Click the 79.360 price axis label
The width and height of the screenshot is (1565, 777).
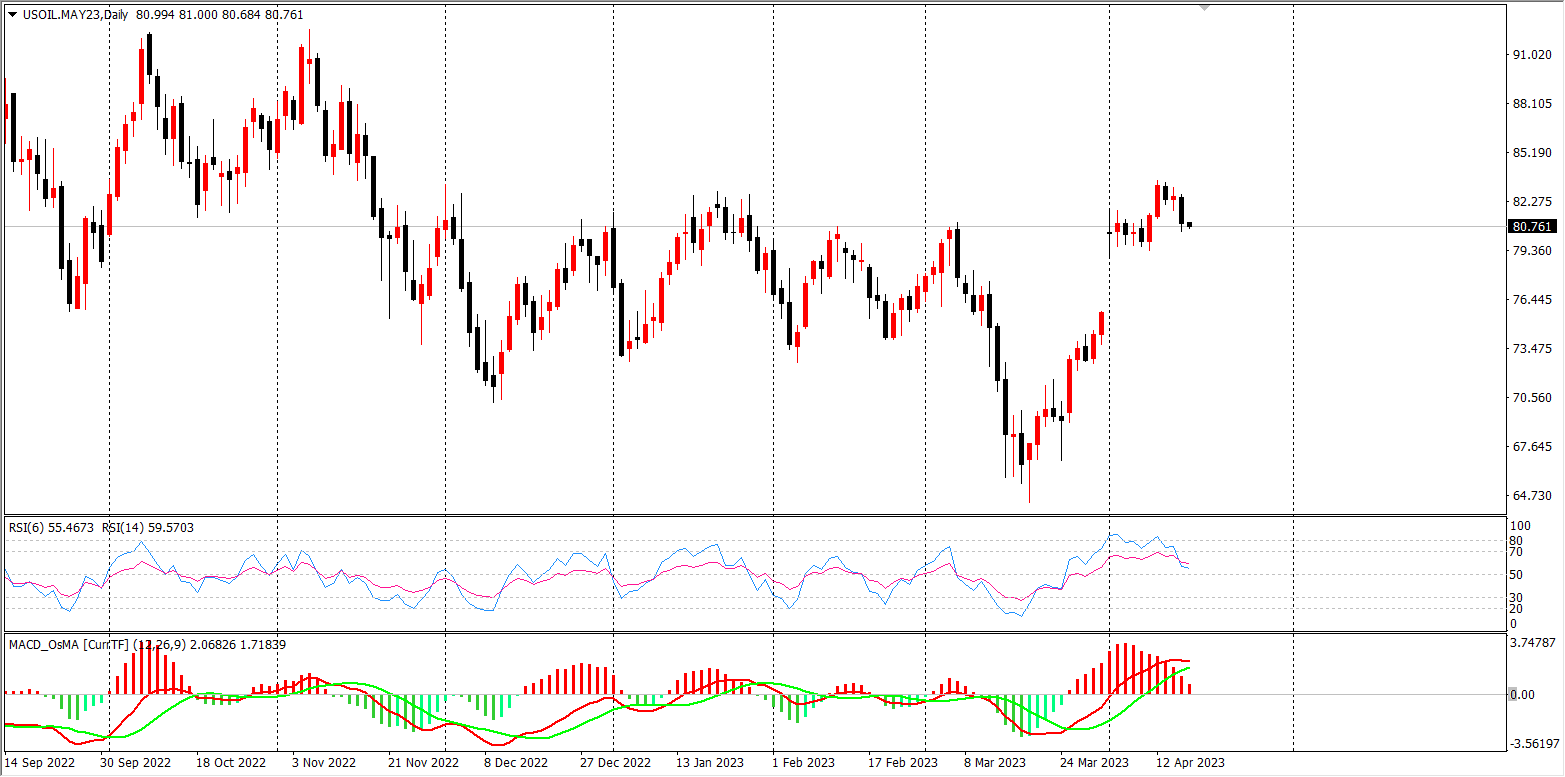pos(1532,251)
